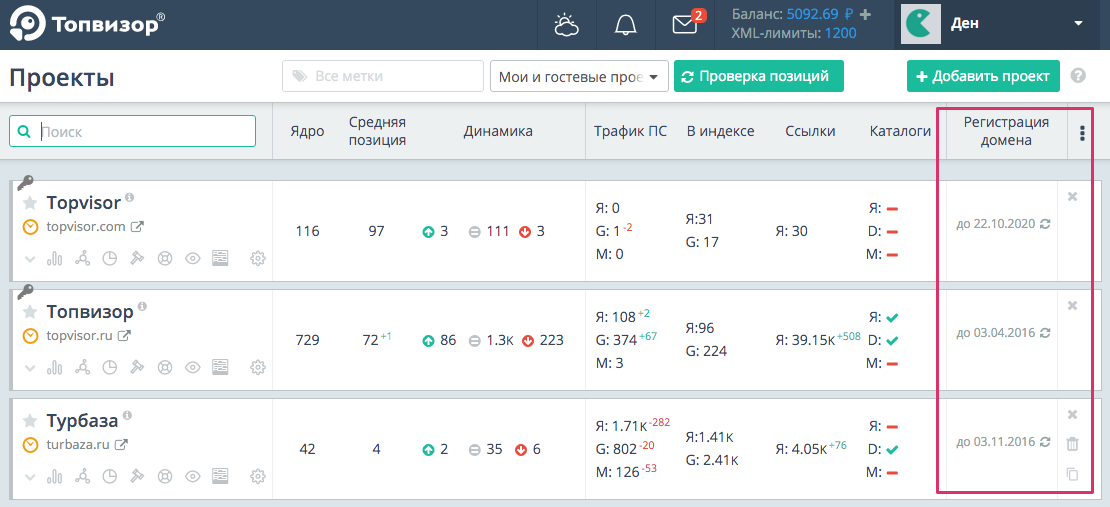Click the 'Добавить проект' button
The height and width of the screenshot is (507, 1110).
pos(982,76)
